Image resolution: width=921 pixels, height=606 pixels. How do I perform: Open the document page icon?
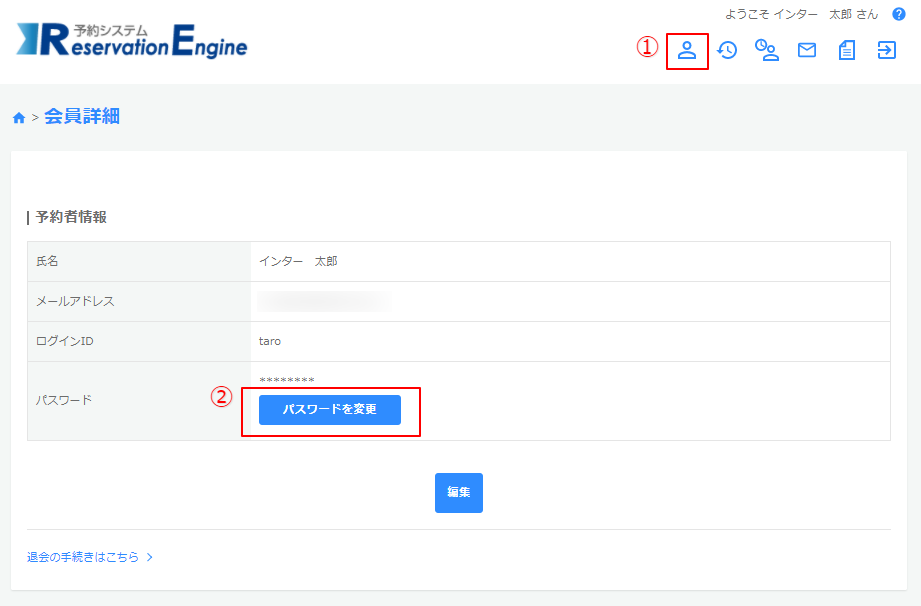click(x=847, y=50)
